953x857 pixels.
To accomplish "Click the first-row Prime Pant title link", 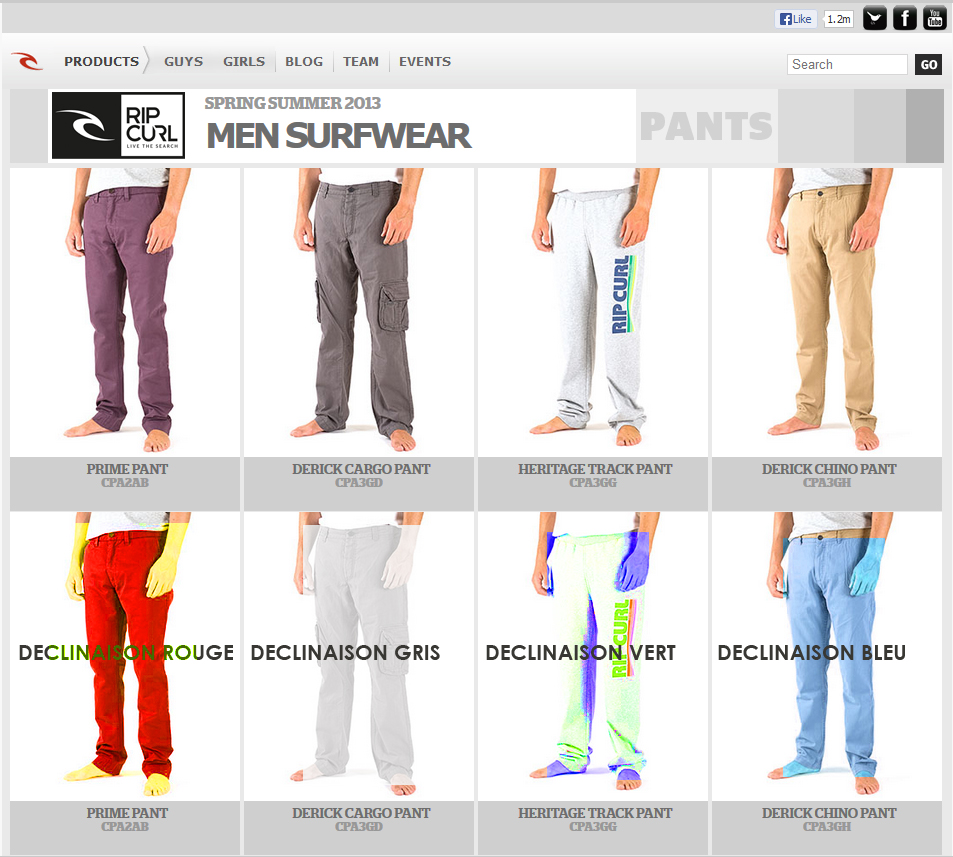I will tap(127, 469).
